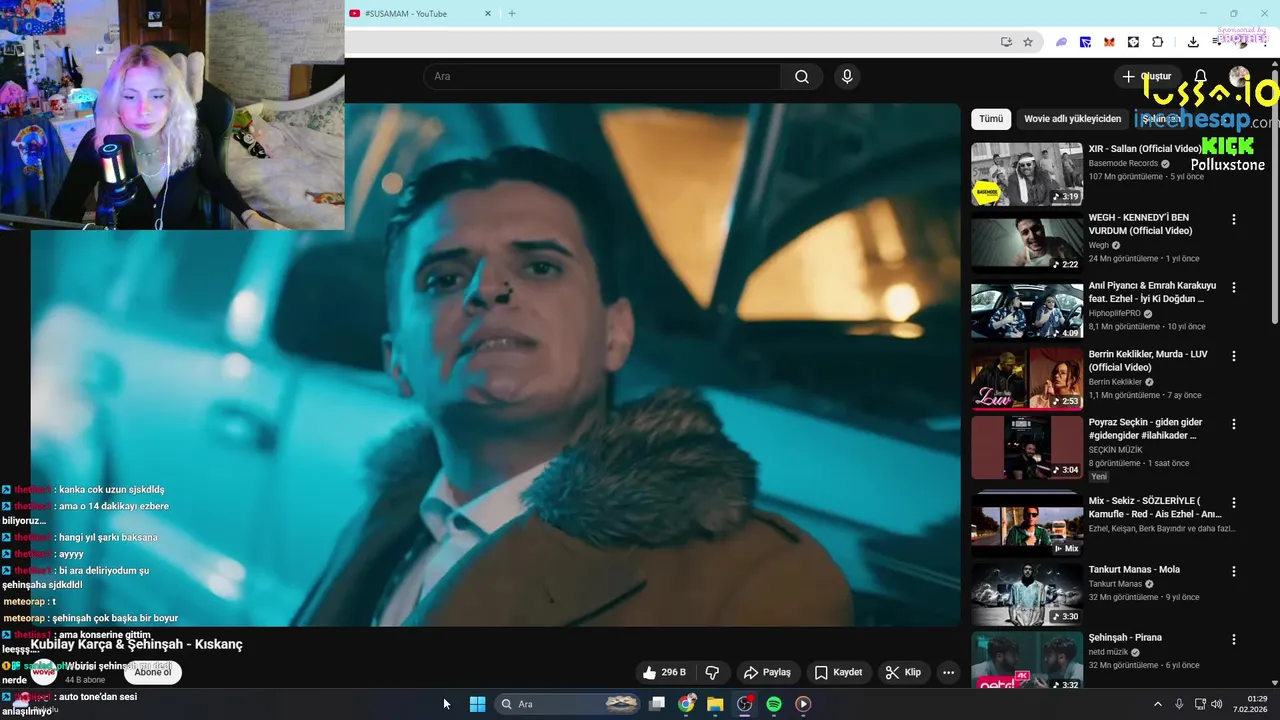The width and height of the screenshot is (1280, 720).
Task: Dislike the video with thumbs-down
Action: 713,672
